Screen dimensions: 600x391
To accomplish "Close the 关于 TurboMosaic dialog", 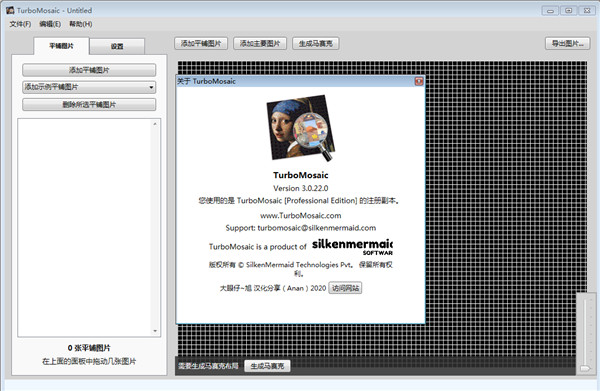I will pyautogui.click(x=419, y=81).
